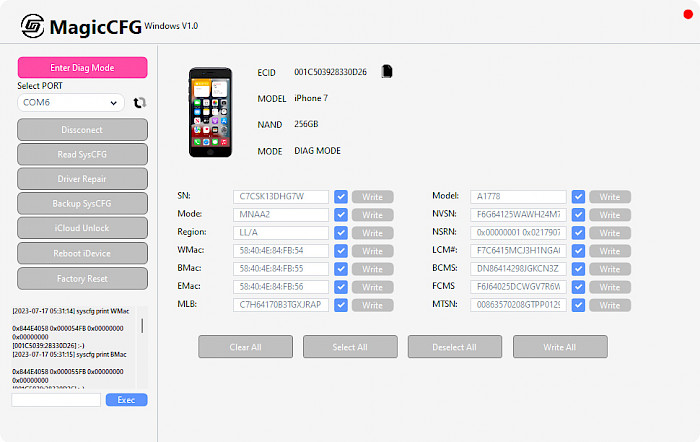Toggle the LCM# checkbox
The image size is (700, 442).
tap(578, 250)
